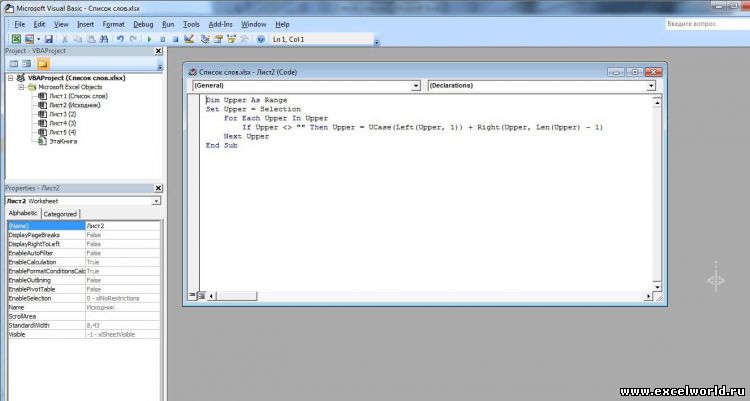Click the View Microsoft Excel toolbar icon
Viewport: 750px width, 401px height.
click(x=16, y=39)
